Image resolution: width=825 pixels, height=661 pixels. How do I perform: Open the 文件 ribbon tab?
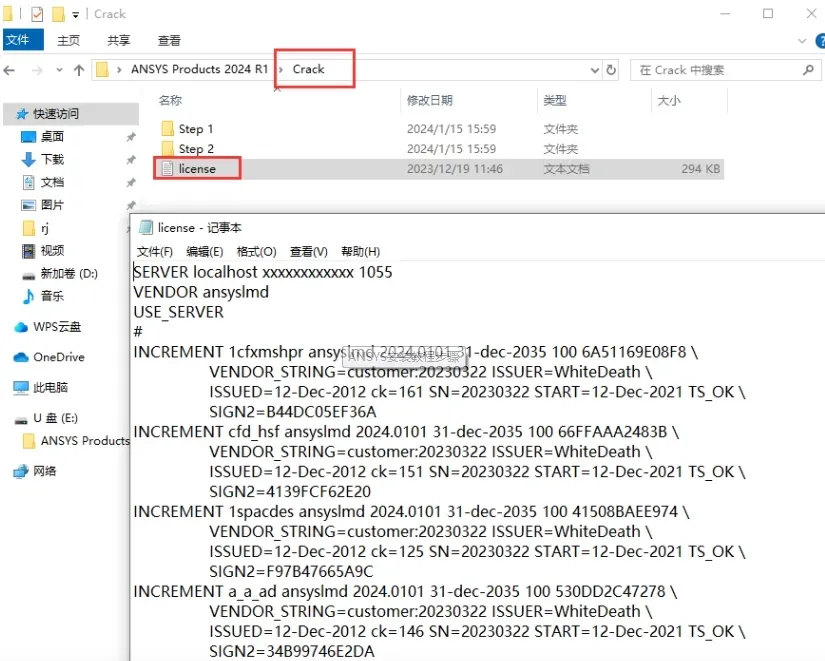coord(23,39)
